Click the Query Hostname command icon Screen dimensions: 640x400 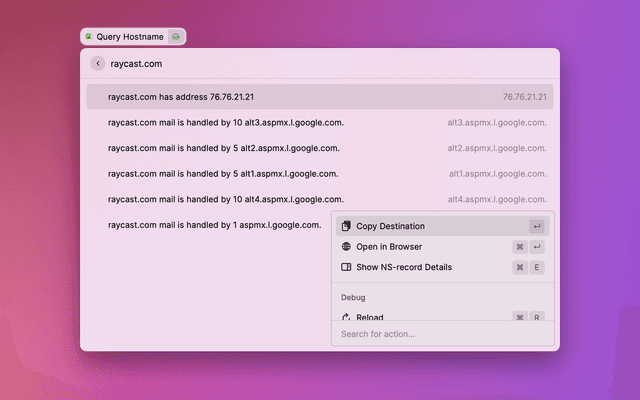pyautogui.click(x=88, y=36)
